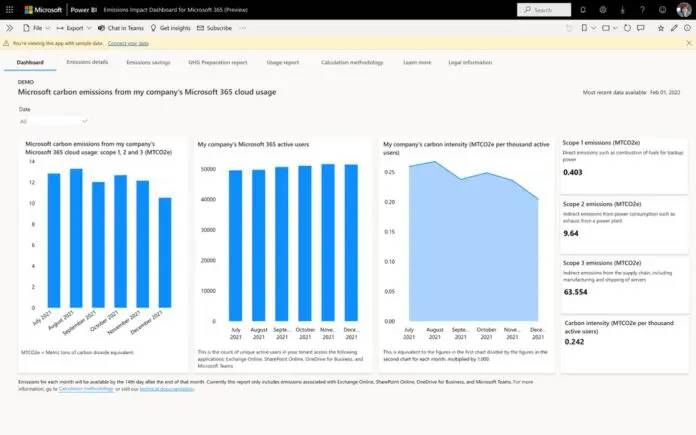Click Chat in Teams
This screenshot has height=435, width=696.
pos(120,28)
